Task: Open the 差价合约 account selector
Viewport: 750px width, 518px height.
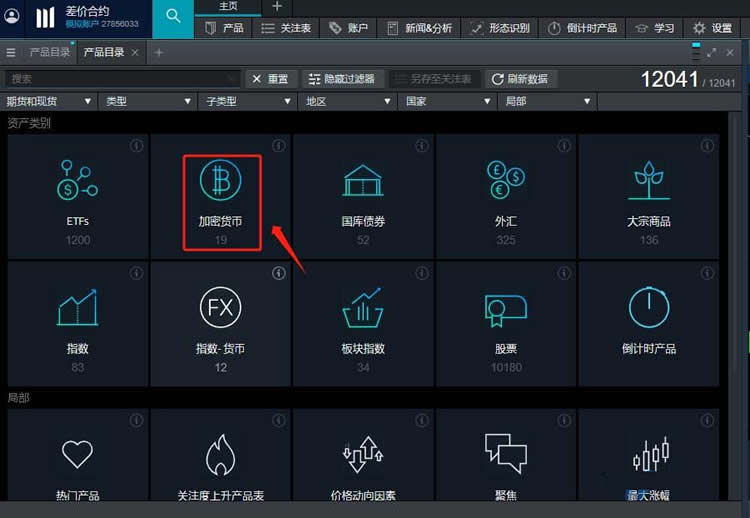Action: click(x=88, y=17)
